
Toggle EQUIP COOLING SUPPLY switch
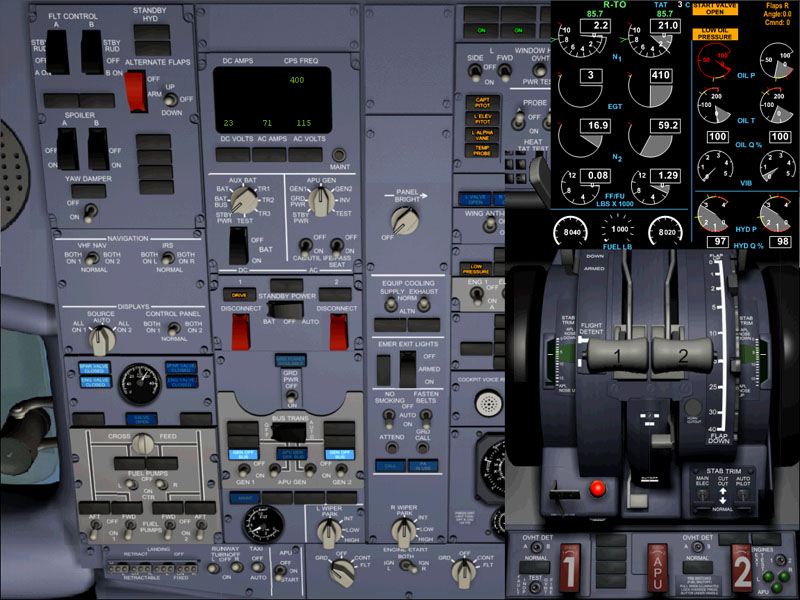(390, 305)
